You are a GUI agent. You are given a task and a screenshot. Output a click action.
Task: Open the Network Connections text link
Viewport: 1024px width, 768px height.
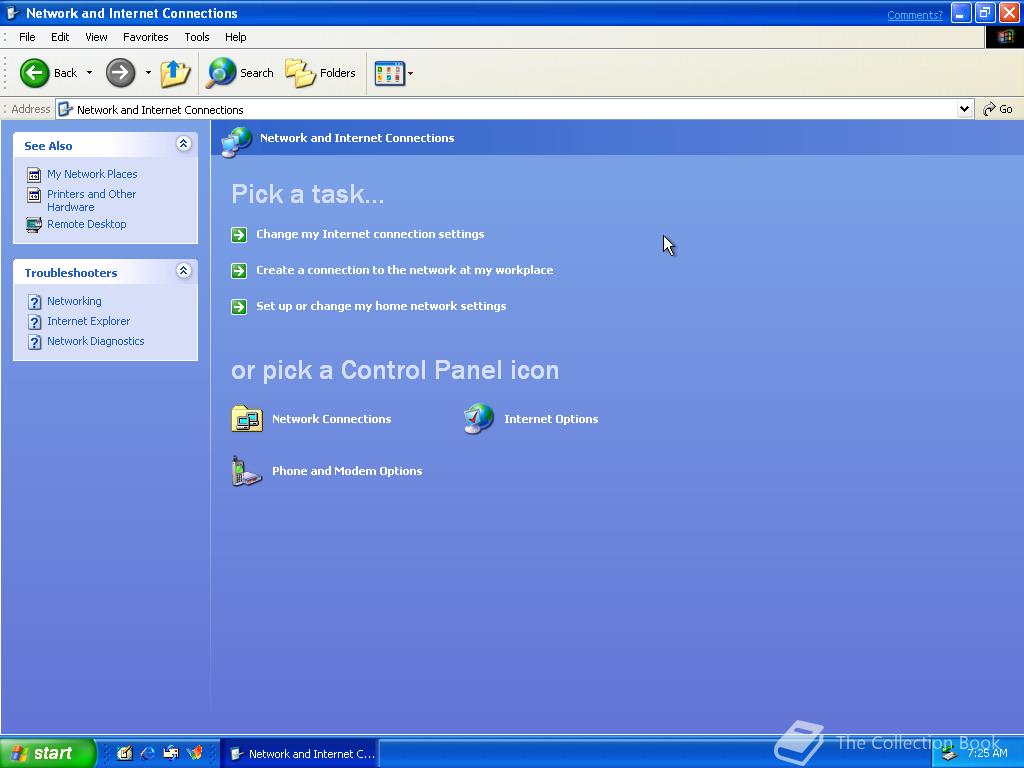[x=332, y=419]
